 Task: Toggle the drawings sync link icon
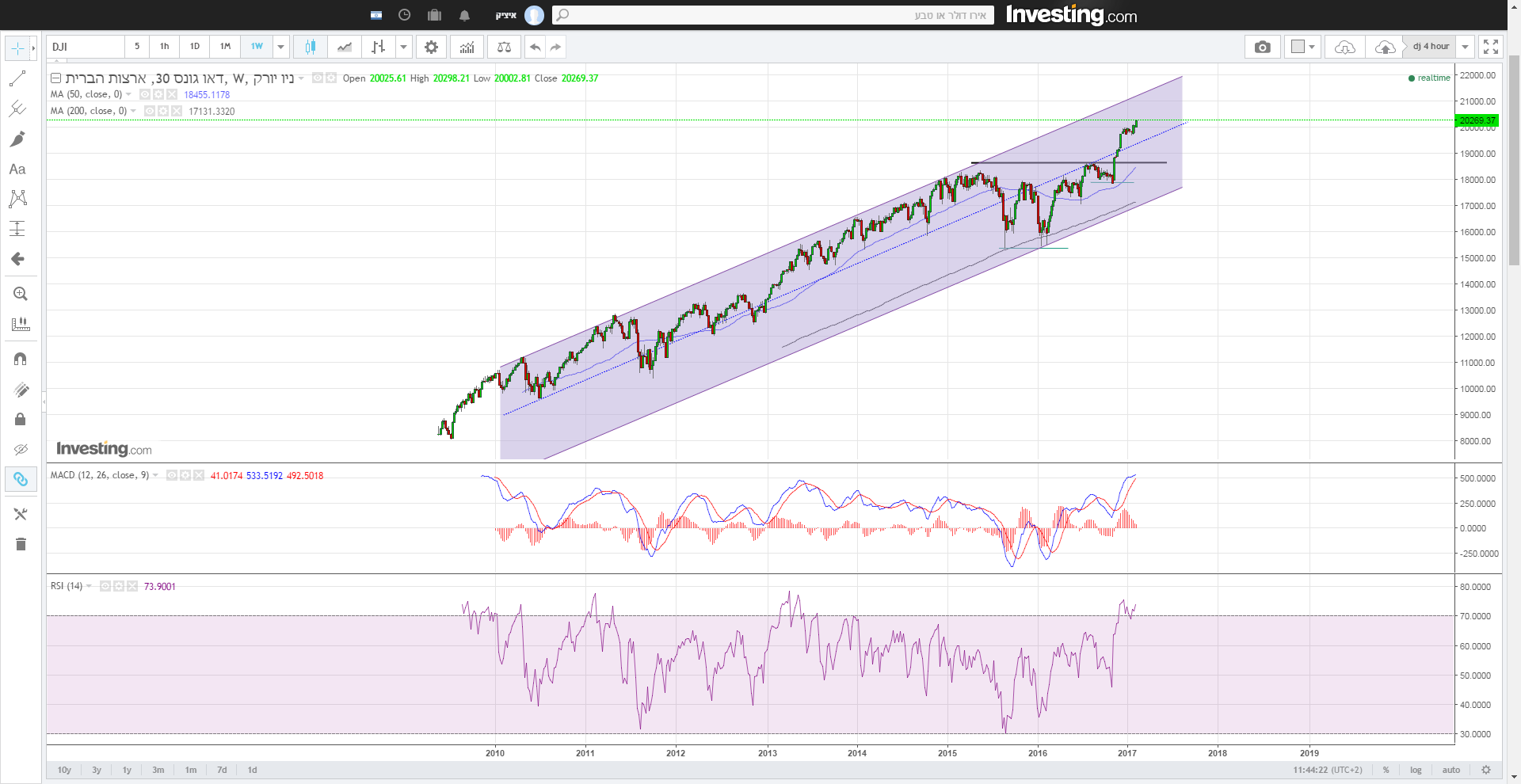[x=21, y=479]
